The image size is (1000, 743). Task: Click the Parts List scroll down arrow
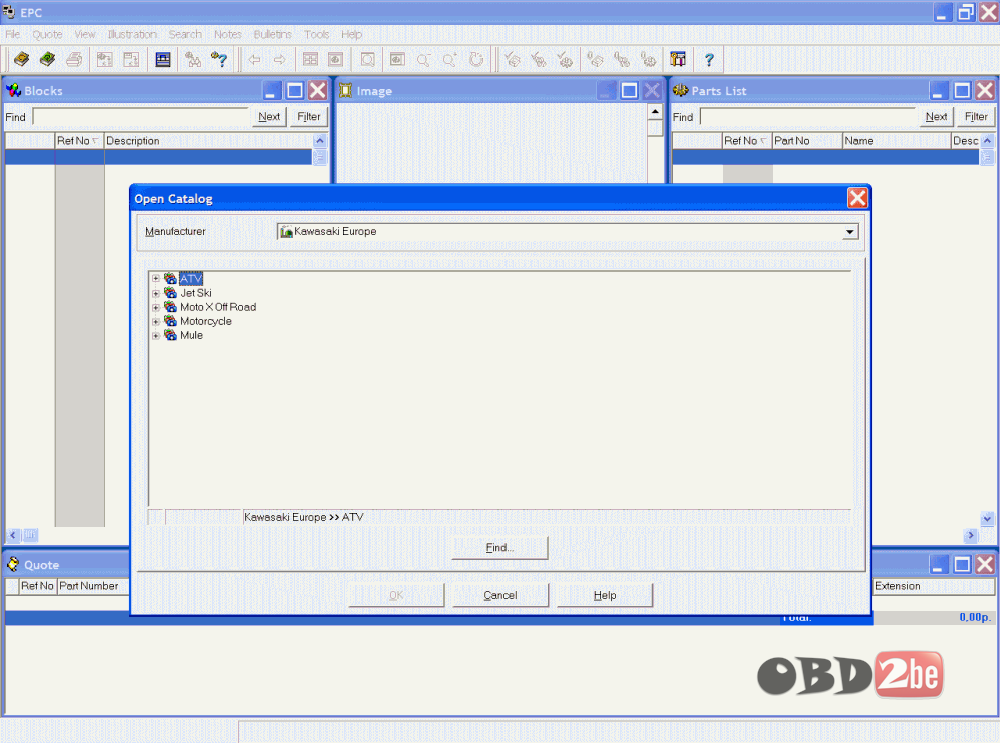987,519
